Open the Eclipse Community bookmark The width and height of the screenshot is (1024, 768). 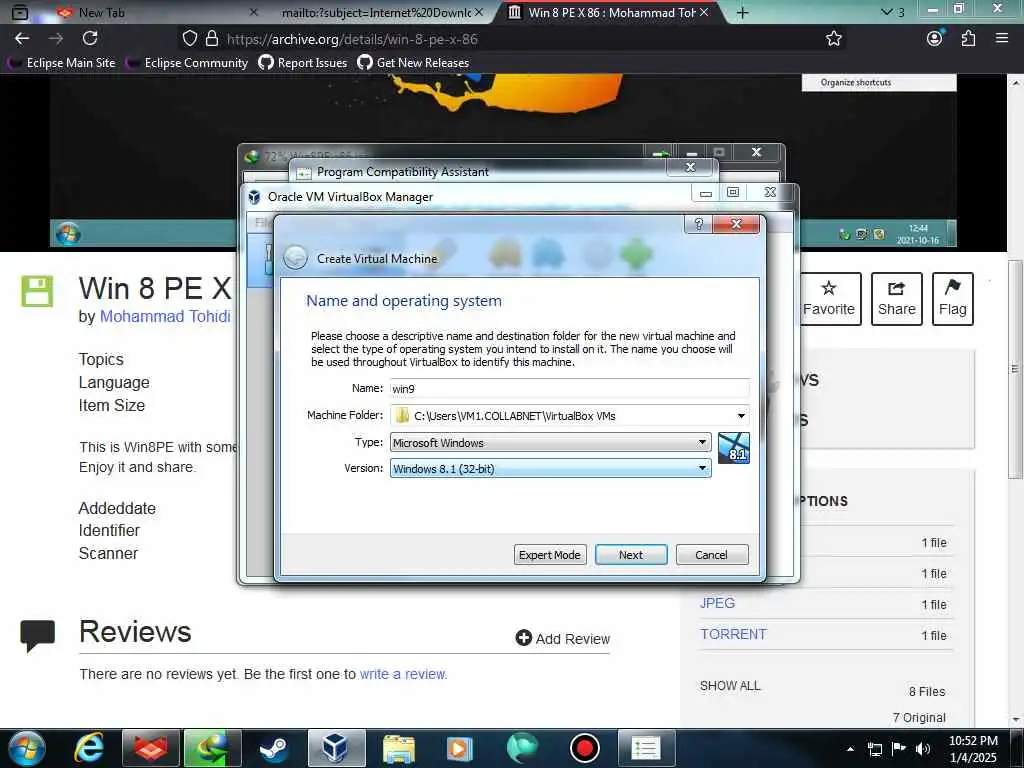tap(187, 63)
